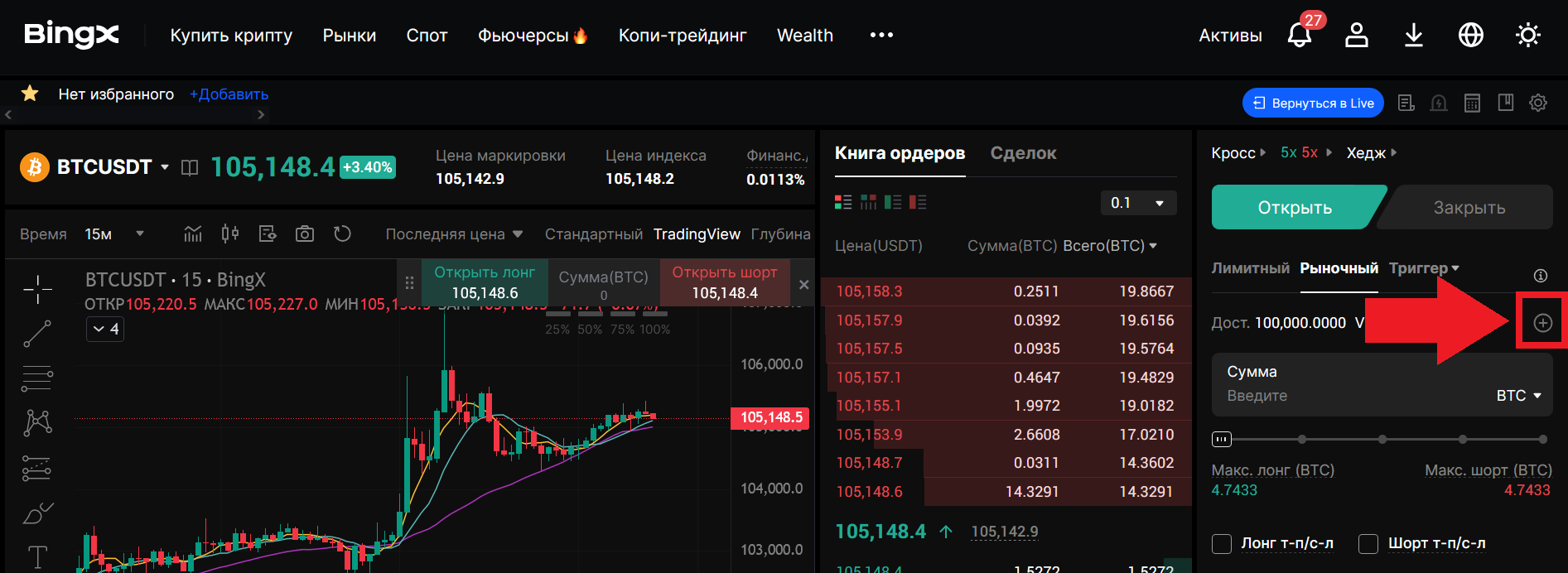Viewport: 1568px width, 573px height.
Task: Open the 15м timeframe dropdown
Action: point(114,234)
